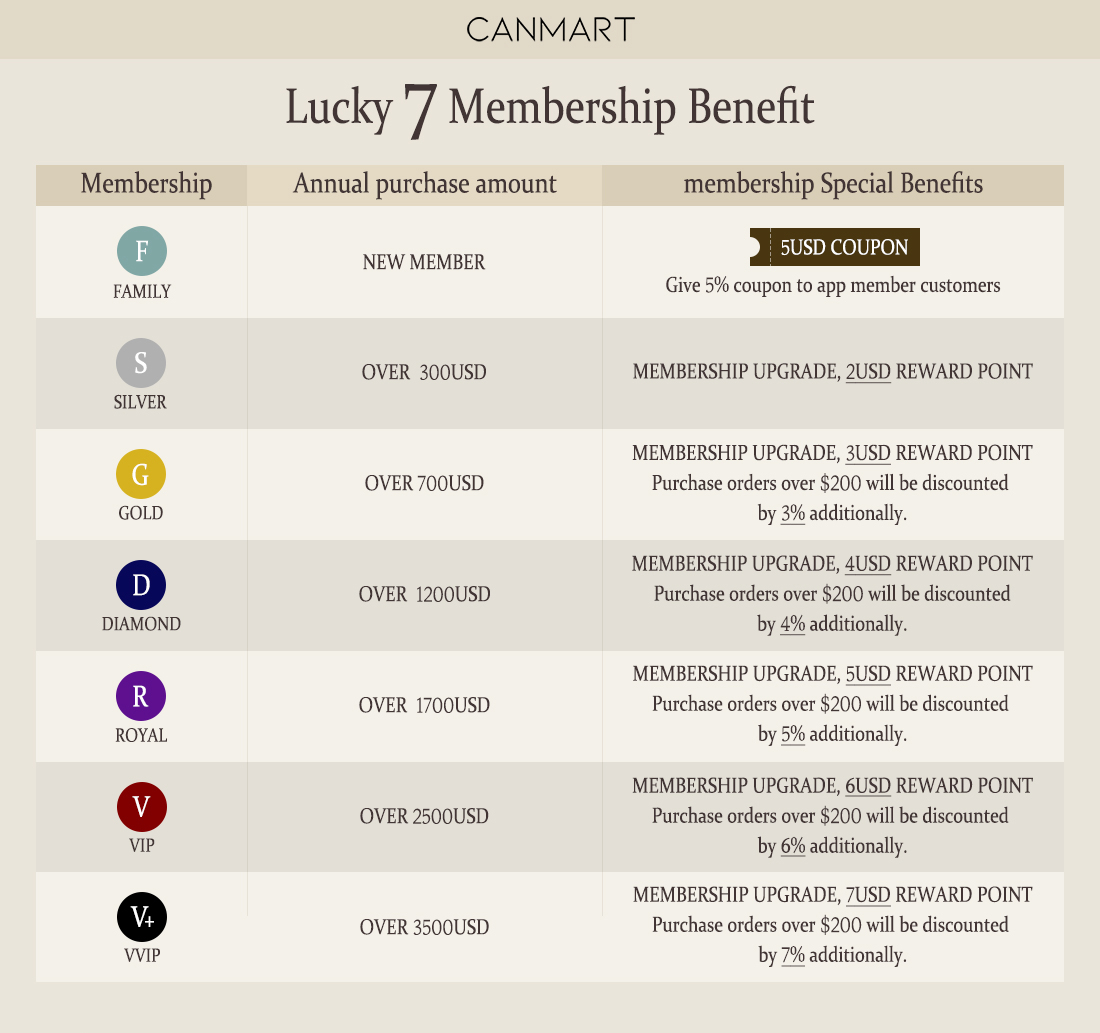Image resolution: width=1100 pixels, height=1033 pixels.
Task: Click the NEW MEMBER cell text
Action: click(x=424, y=262)
